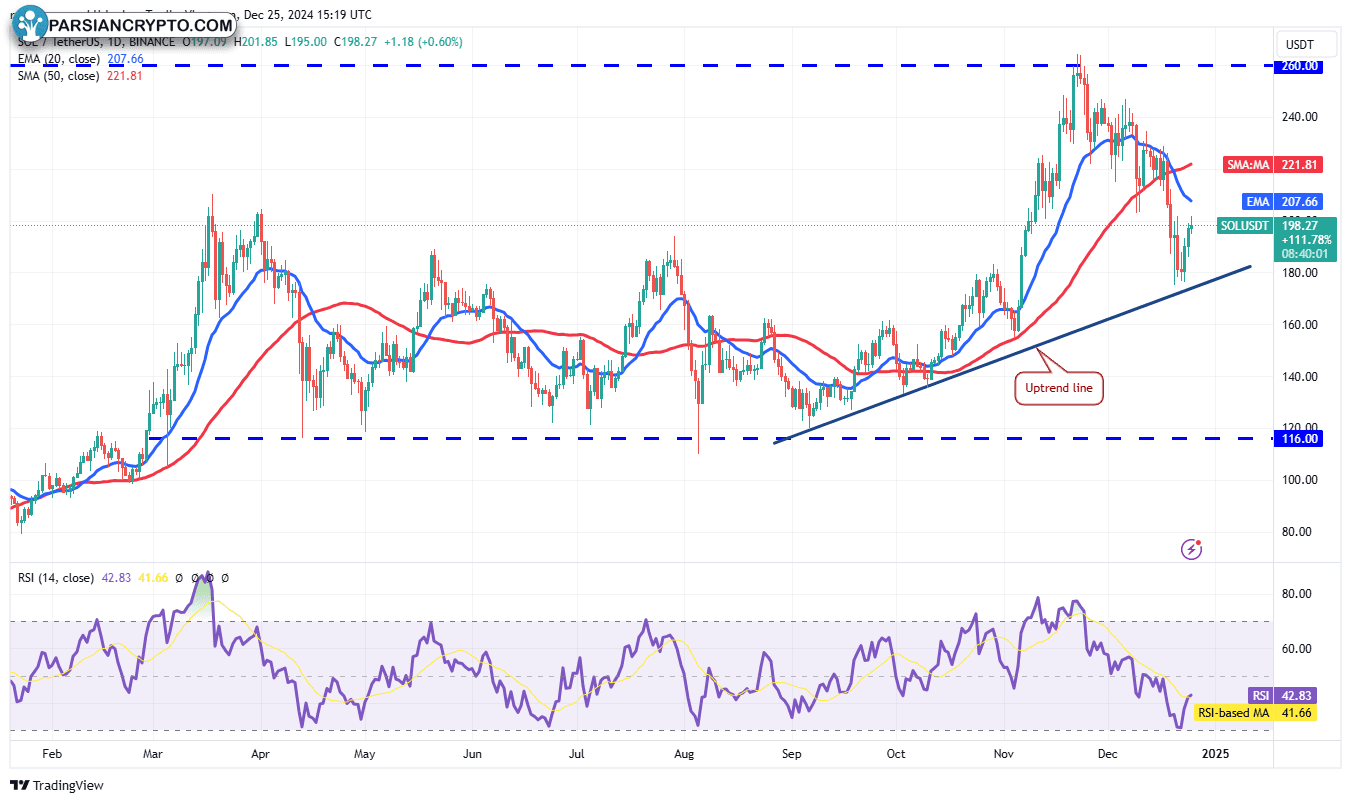Click the Dec date axis label

pyautogui.click(x=1106, y=753)
